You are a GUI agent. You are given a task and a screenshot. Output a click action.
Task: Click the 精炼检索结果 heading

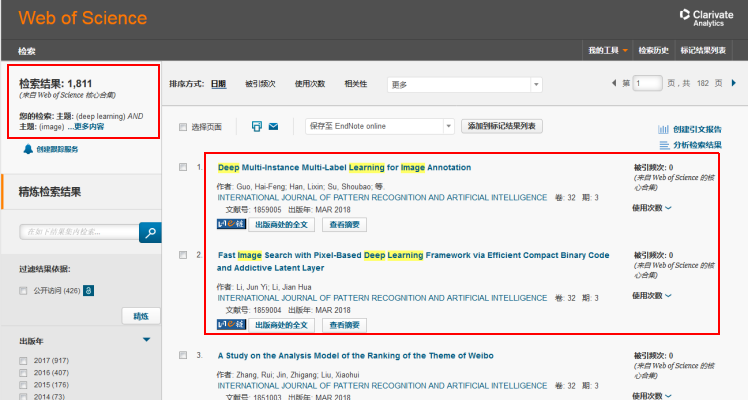click(x=50, y=192)
